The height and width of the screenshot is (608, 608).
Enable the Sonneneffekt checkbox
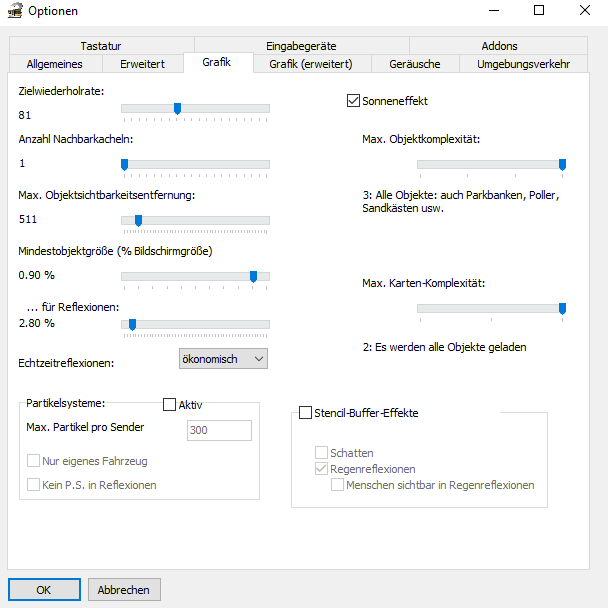click(353, 100)
